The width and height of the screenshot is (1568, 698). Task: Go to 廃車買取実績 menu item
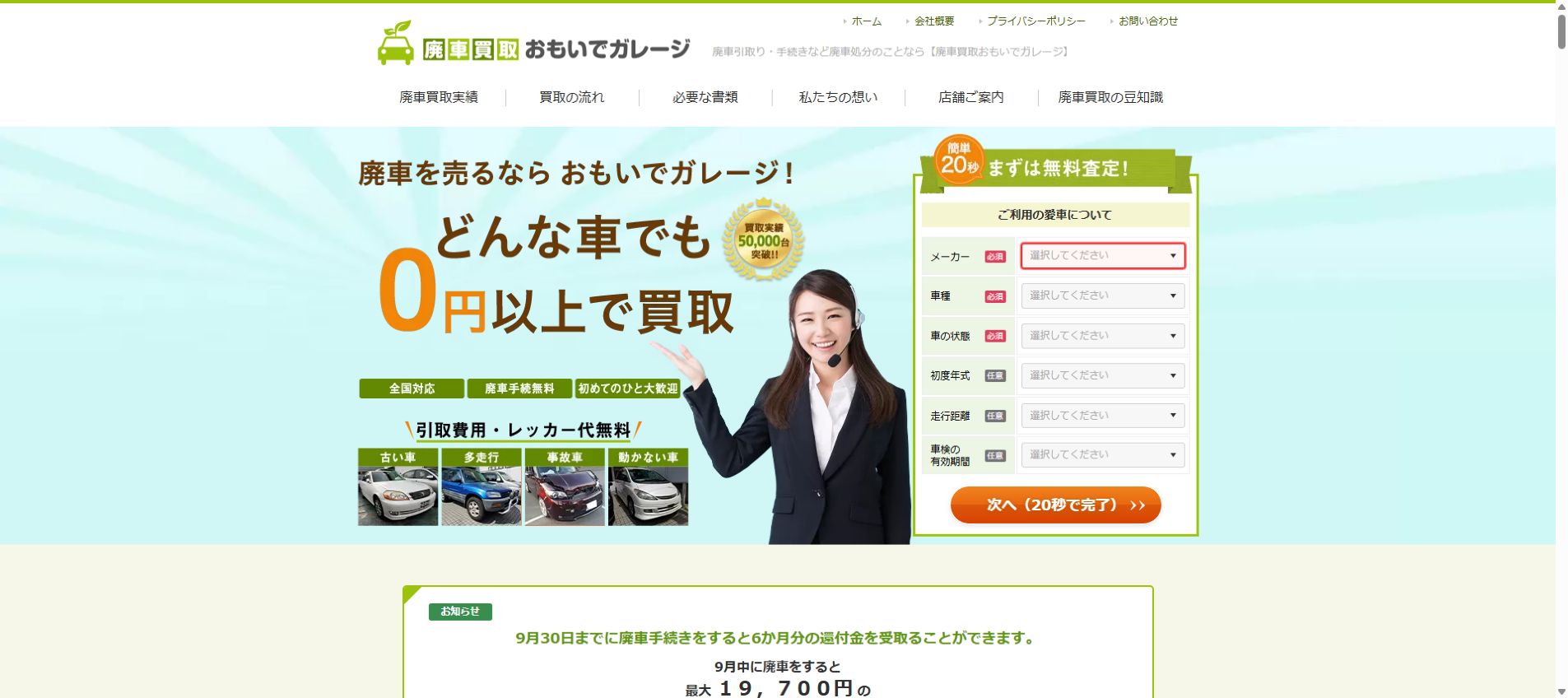(x=439, y=97)
